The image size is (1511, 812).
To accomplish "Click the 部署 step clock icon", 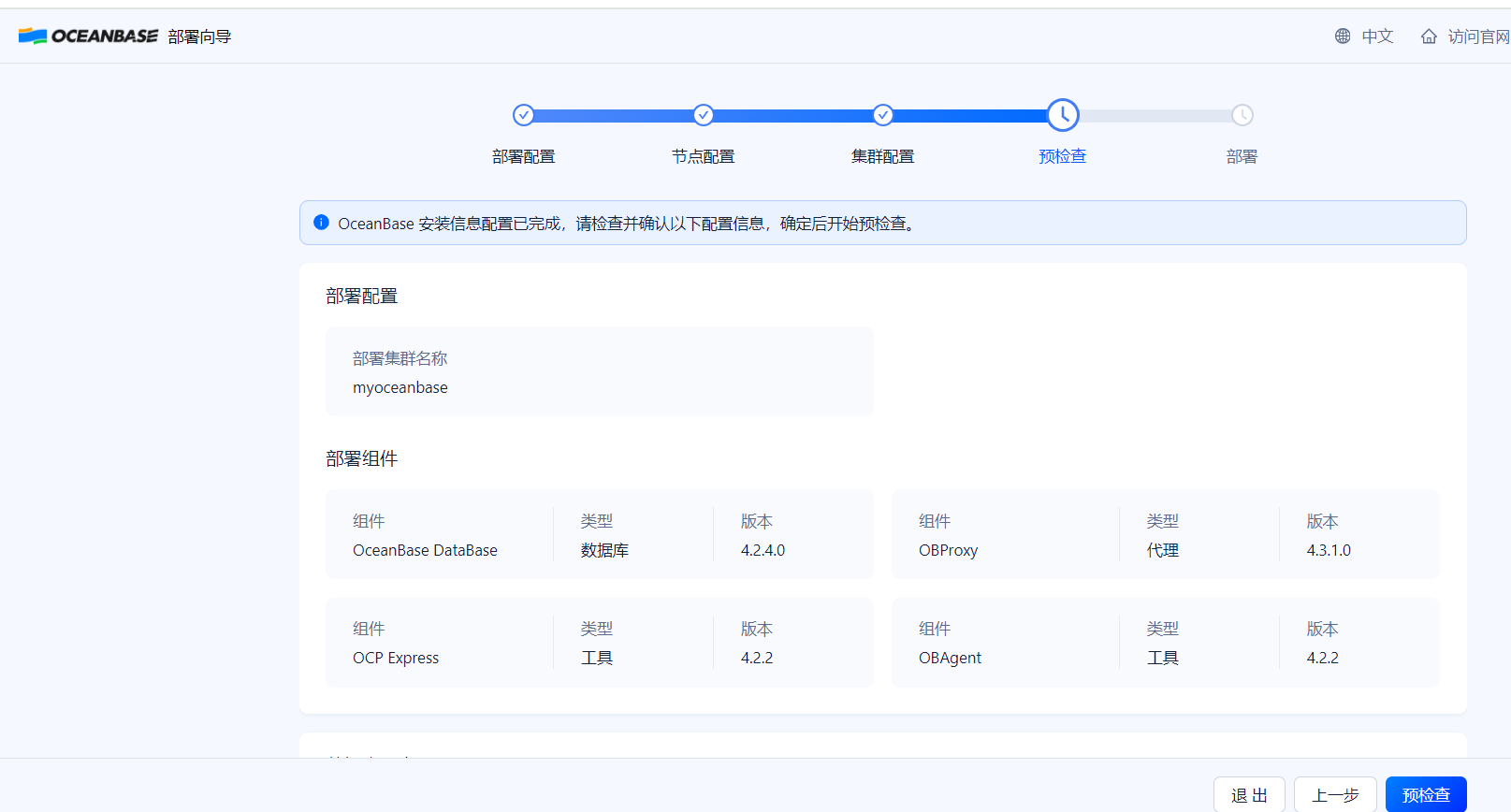I will coord(1242,115).
